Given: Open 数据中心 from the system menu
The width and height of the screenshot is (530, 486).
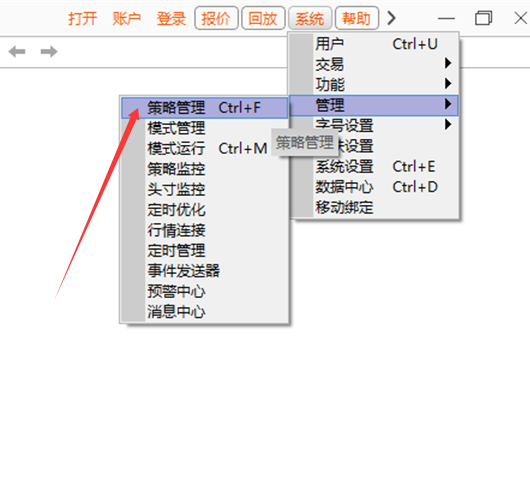Looking at the screenshot, I should [x=374, y=187].
